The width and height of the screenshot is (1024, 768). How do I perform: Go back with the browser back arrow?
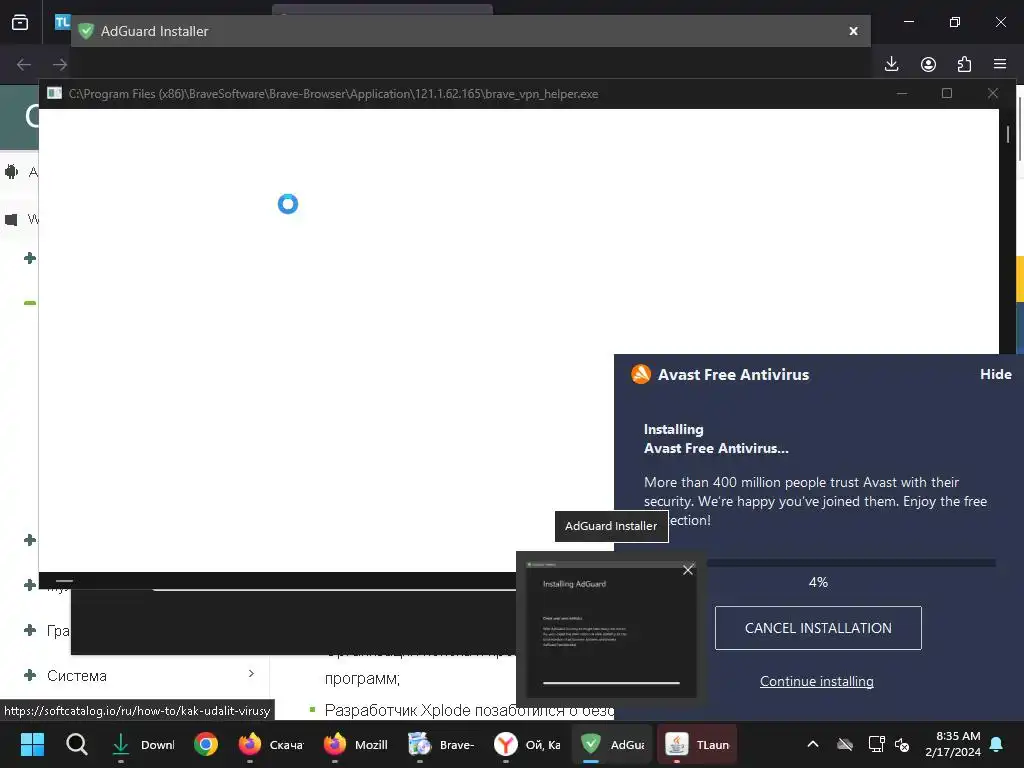click(24, 64)
